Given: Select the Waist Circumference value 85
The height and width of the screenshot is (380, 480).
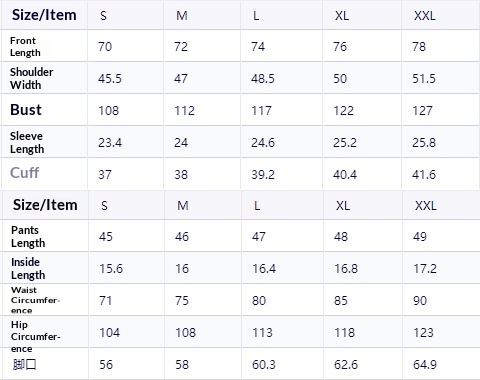Looking at the screenshot, I should click(341, 301).
